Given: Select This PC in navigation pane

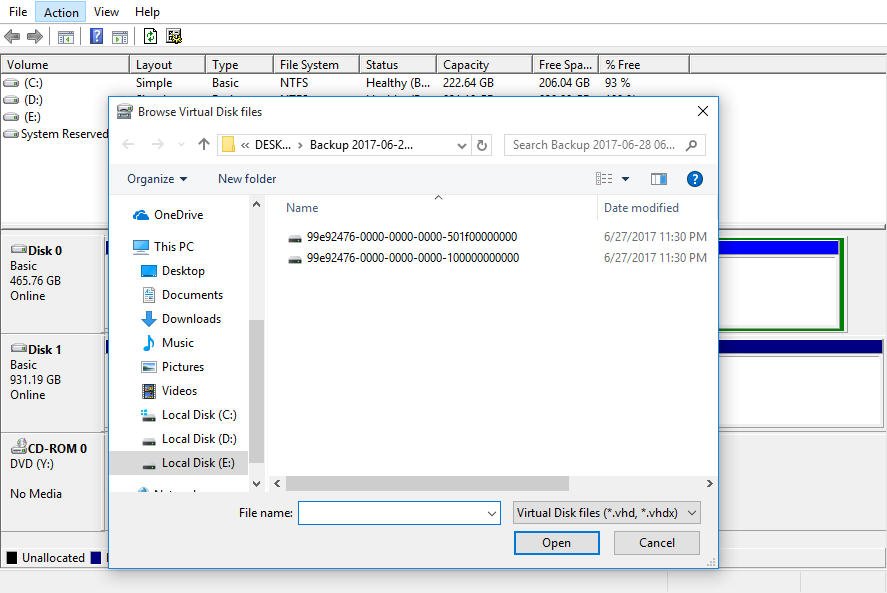Looking at the screenshot, I should (163, 247).
